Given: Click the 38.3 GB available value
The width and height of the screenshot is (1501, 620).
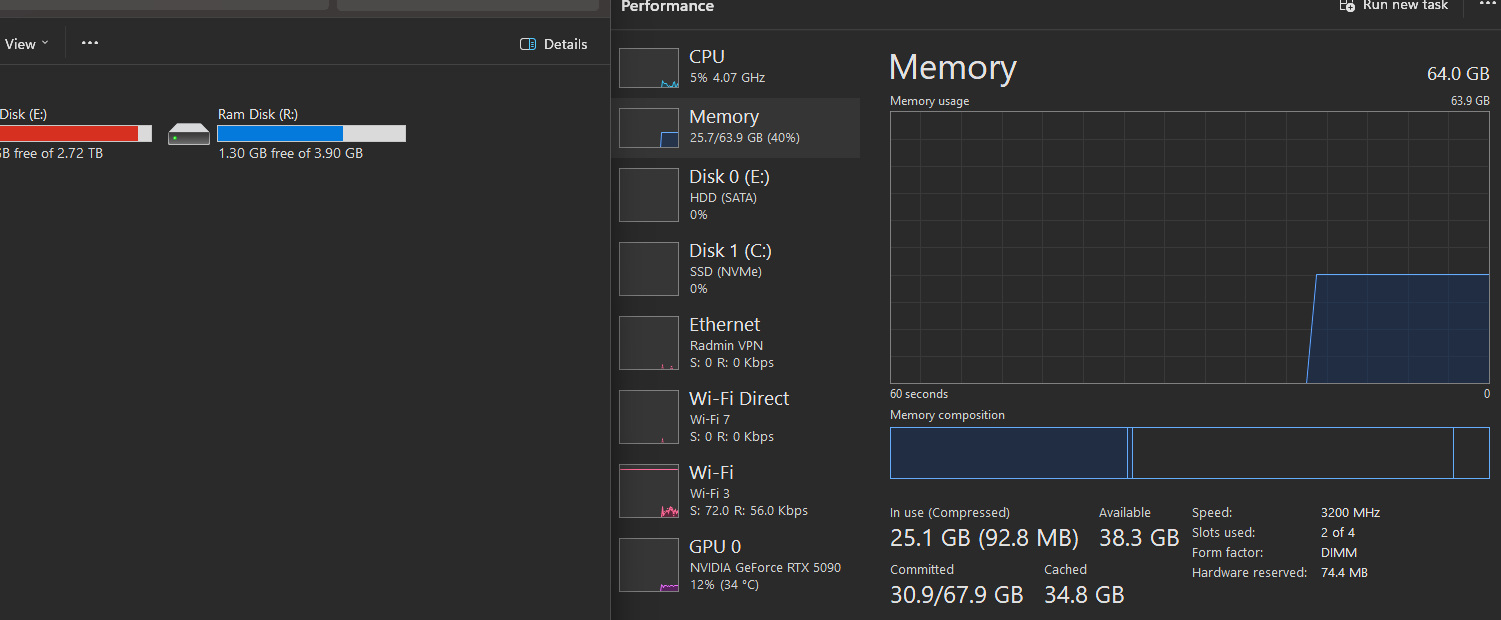Looking at the screenshot, I should (x=1139, y=538).
